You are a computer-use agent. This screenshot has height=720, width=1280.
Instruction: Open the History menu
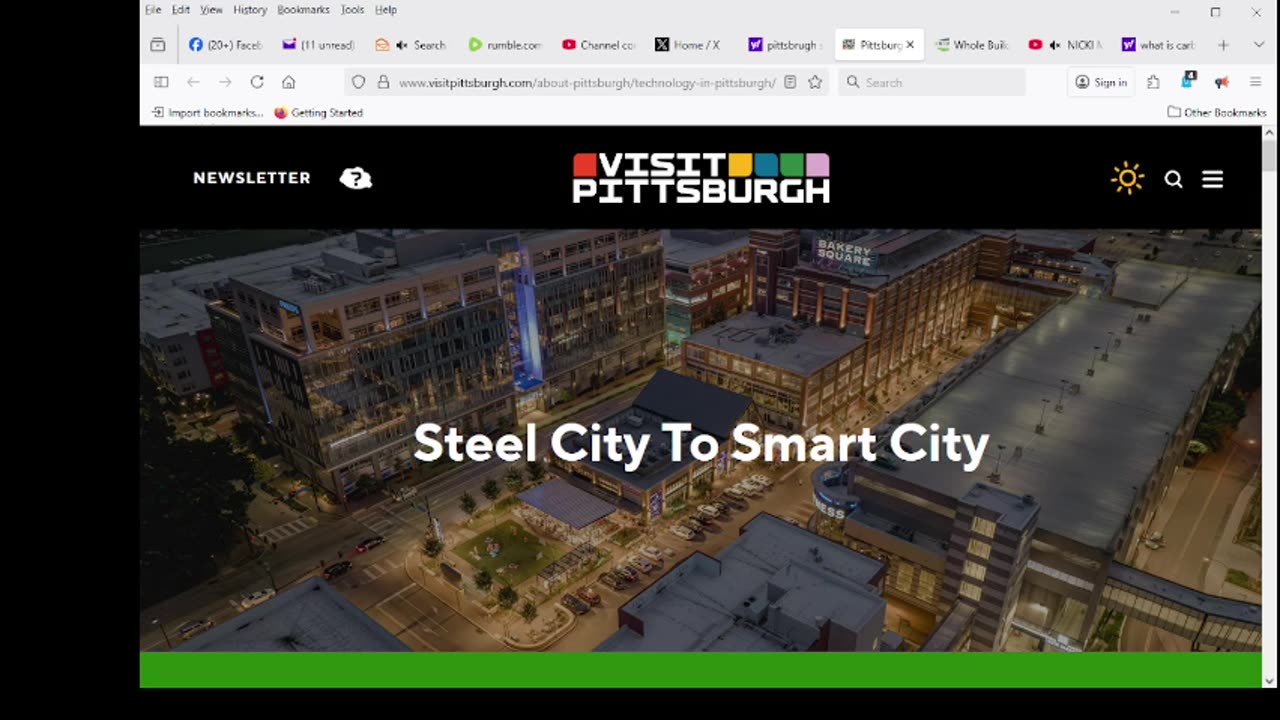pyautogui.click(x=250, y=10)
